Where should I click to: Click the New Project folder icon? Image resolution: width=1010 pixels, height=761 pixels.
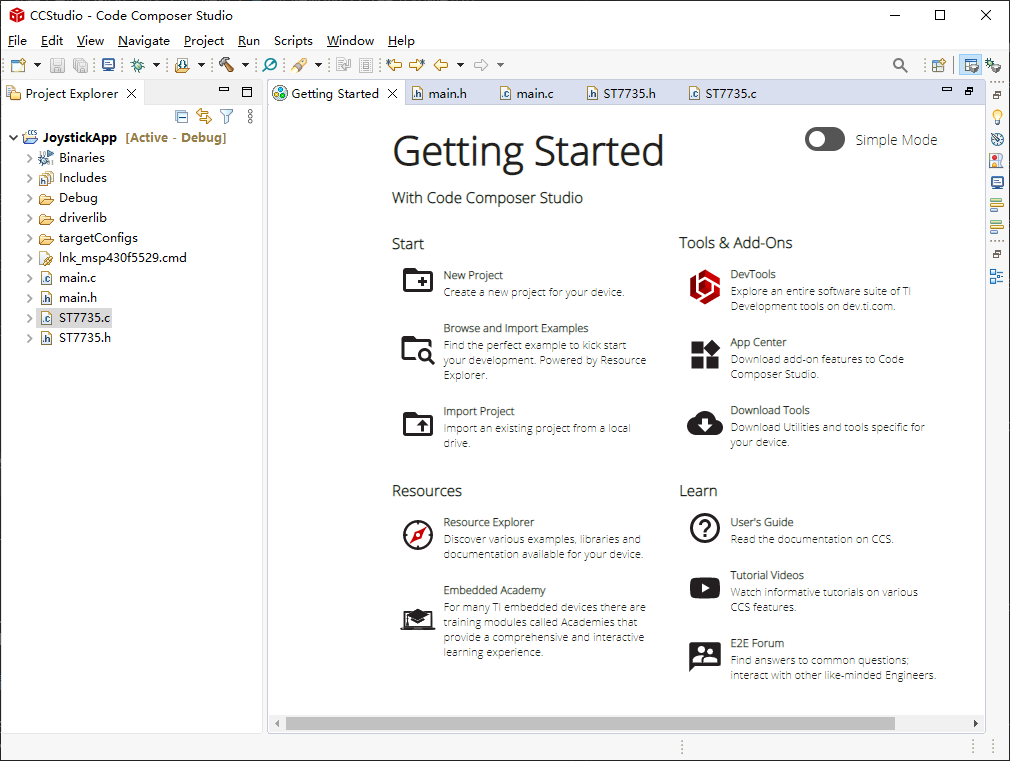click(418, 280)
